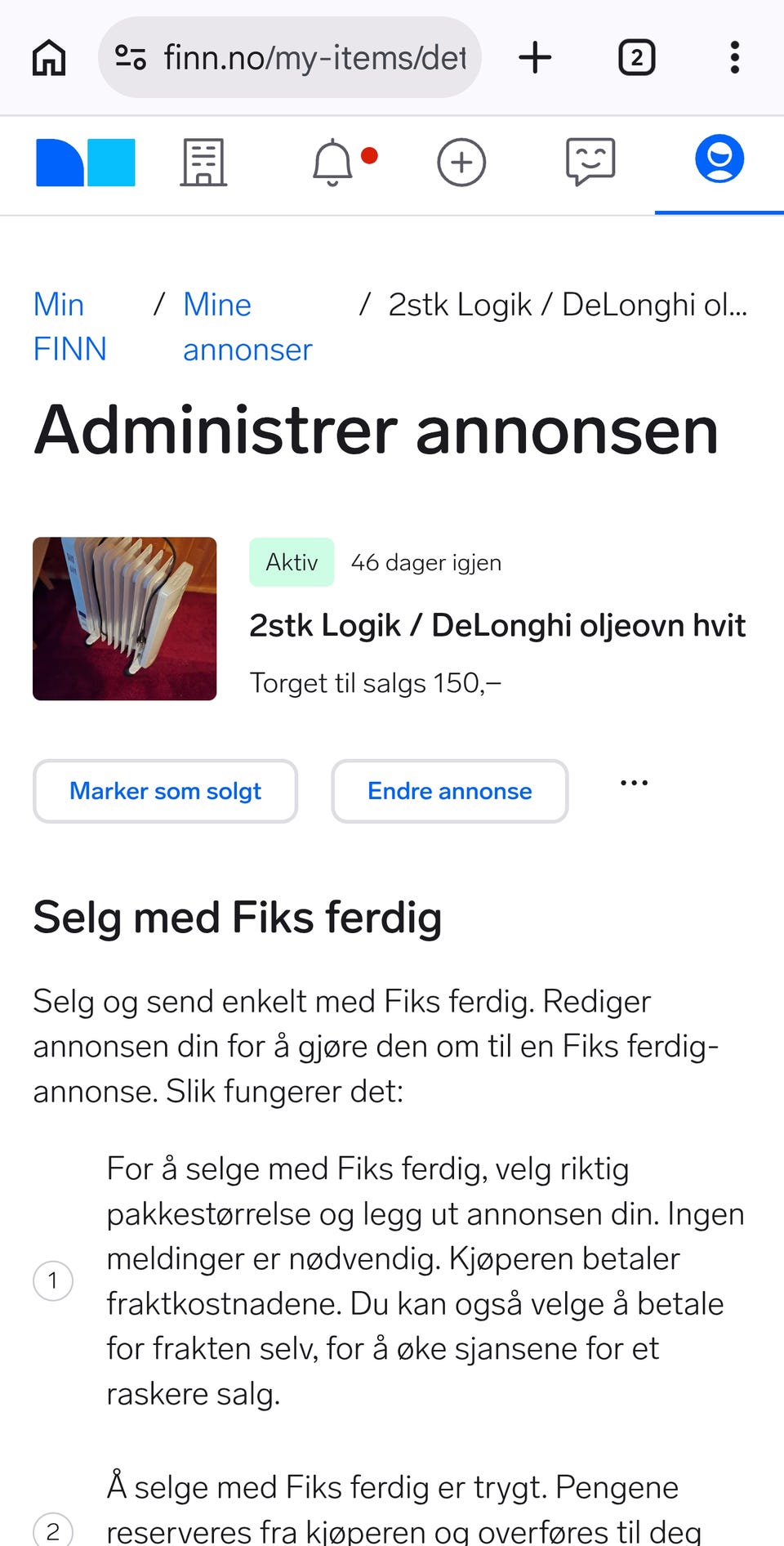Image resolution: width=784 pixels, height=1546 pixels.
Task: Open the browser three-dot overflow menu
Action: pyautogui.click(x=735, y=58)
